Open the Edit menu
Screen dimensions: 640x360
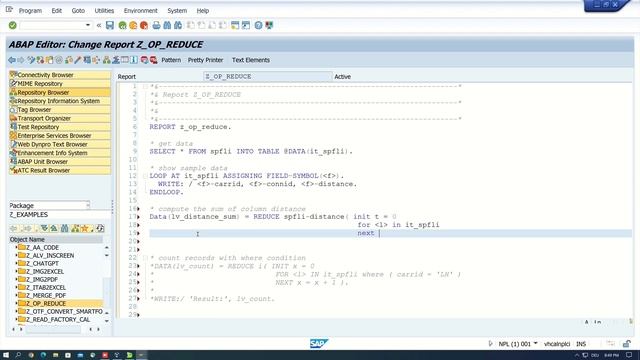click(57, 11)
